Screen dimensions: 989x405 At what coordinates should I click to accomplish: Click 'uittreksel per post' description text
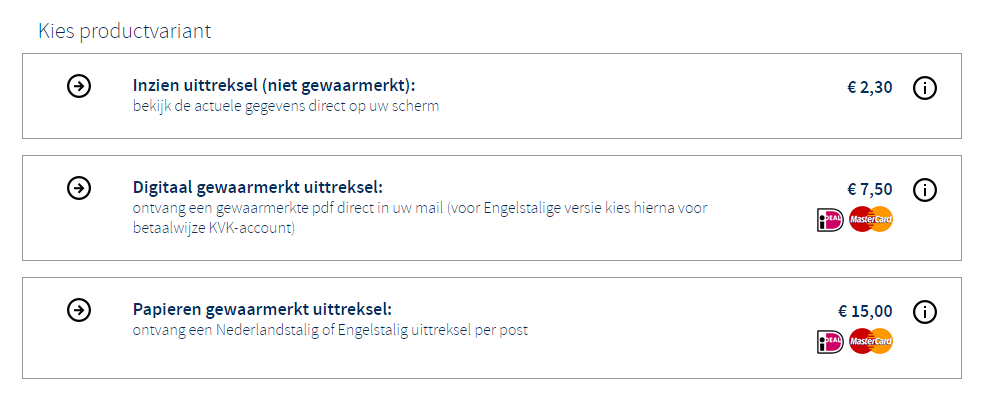[330, 329]
